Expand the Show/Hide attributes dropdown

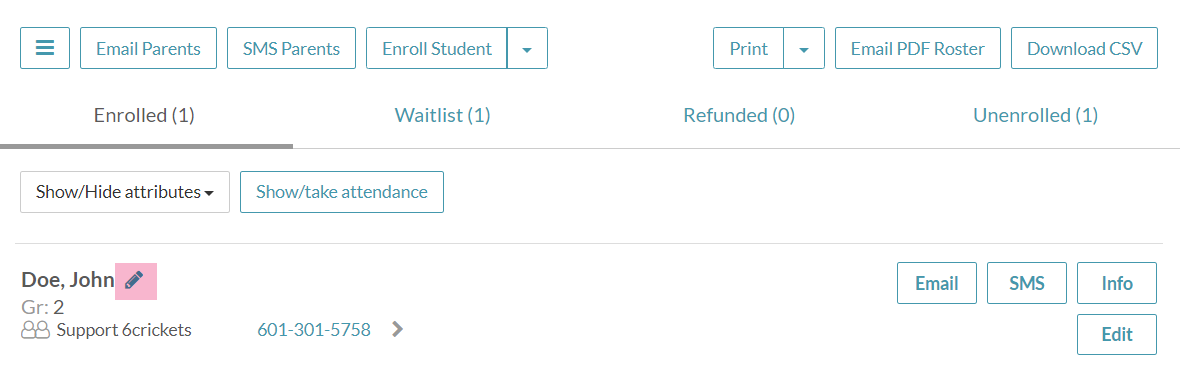coord(125,192)
